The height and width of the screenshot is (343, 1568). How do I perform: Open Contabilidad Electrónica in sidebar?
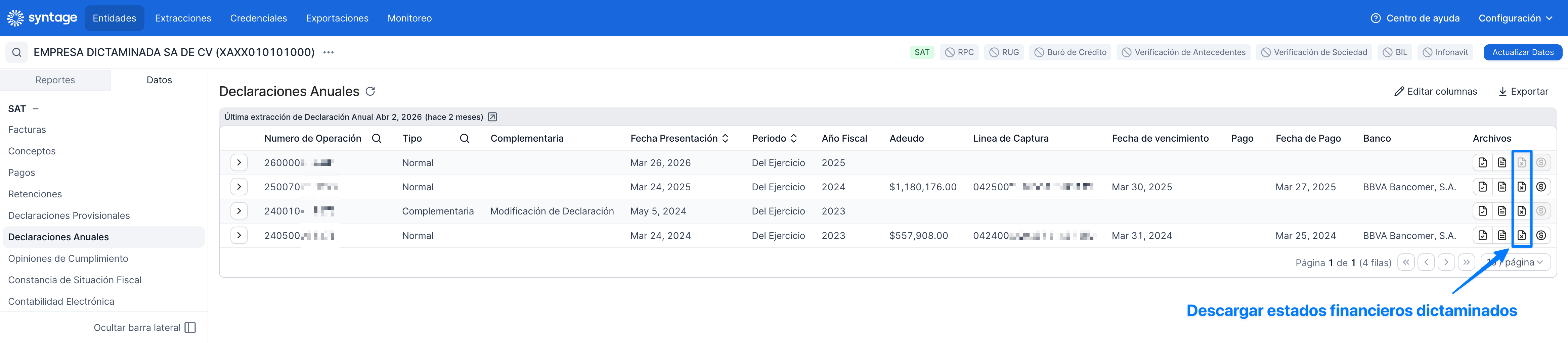coord(61,301)
